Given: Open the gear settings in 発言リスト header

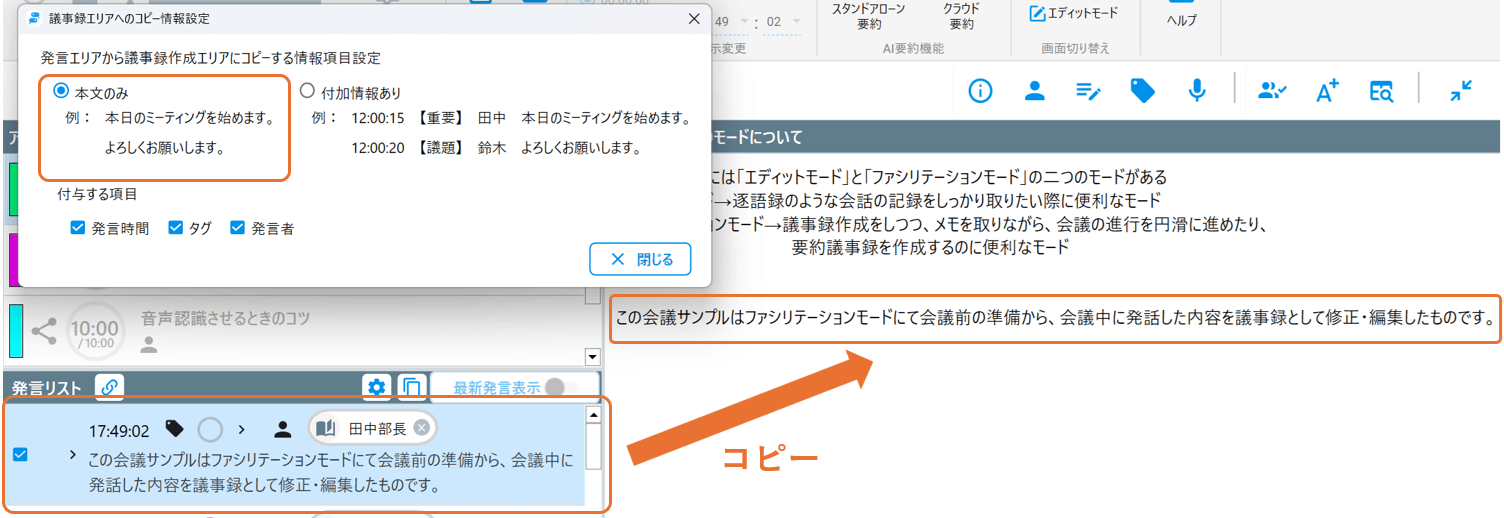Looking at the screenshot, I should coord(377,387).
